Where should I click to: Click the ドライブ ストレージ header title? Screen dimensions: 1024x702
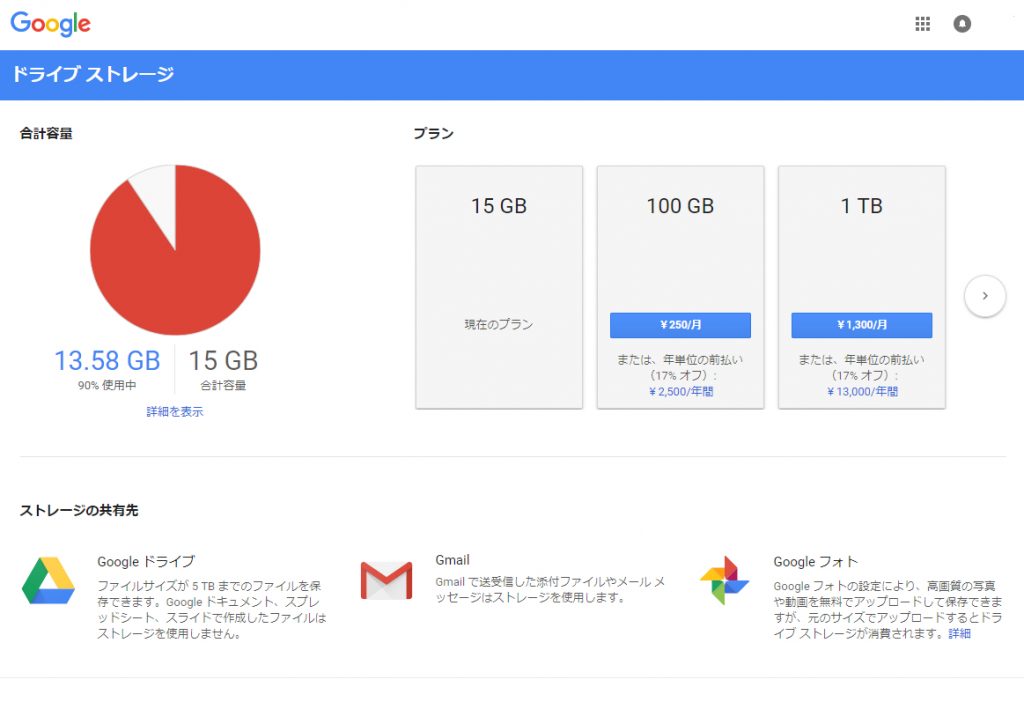point(93,74)
